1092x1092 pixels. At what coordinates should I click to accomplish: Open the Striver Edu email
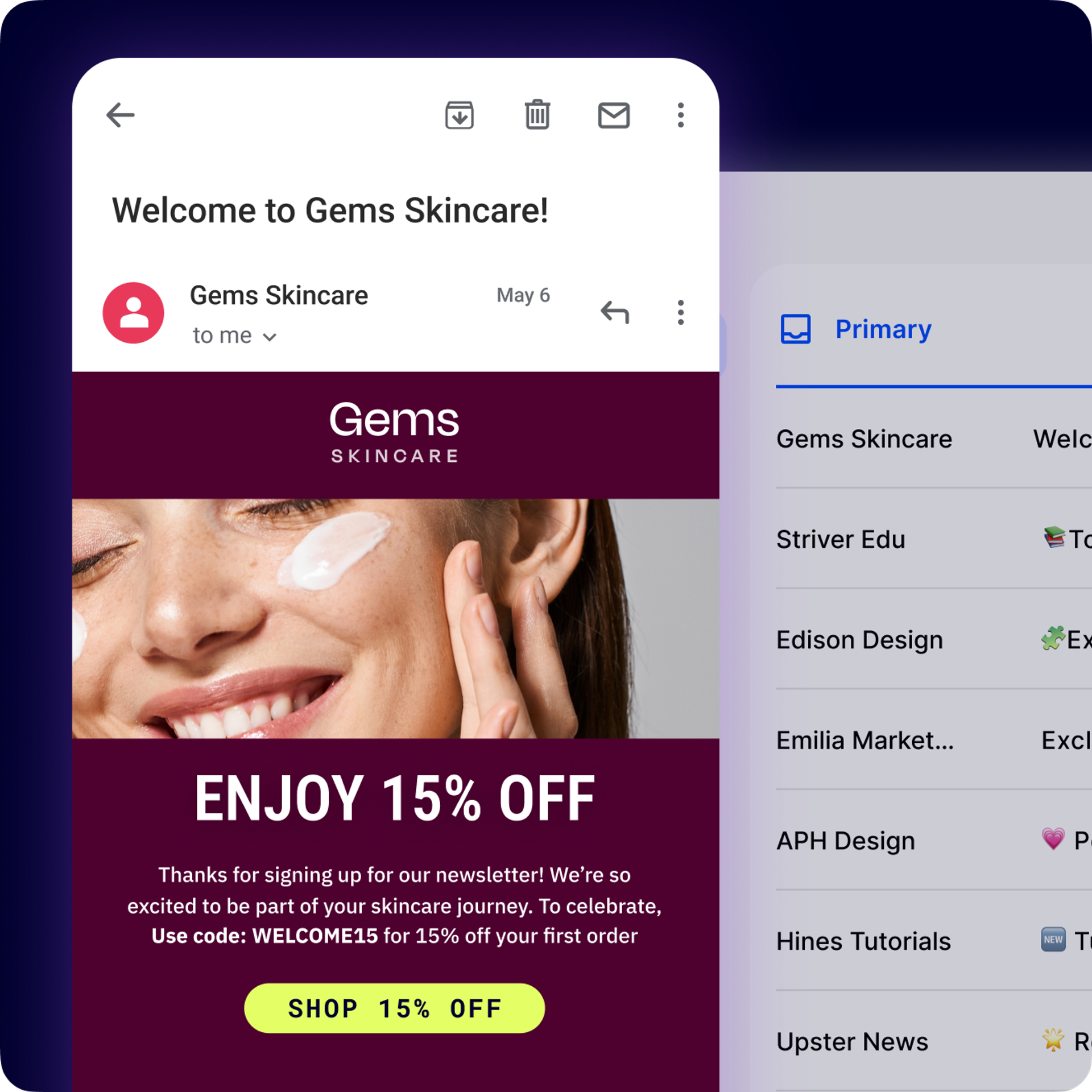(934, 539)
